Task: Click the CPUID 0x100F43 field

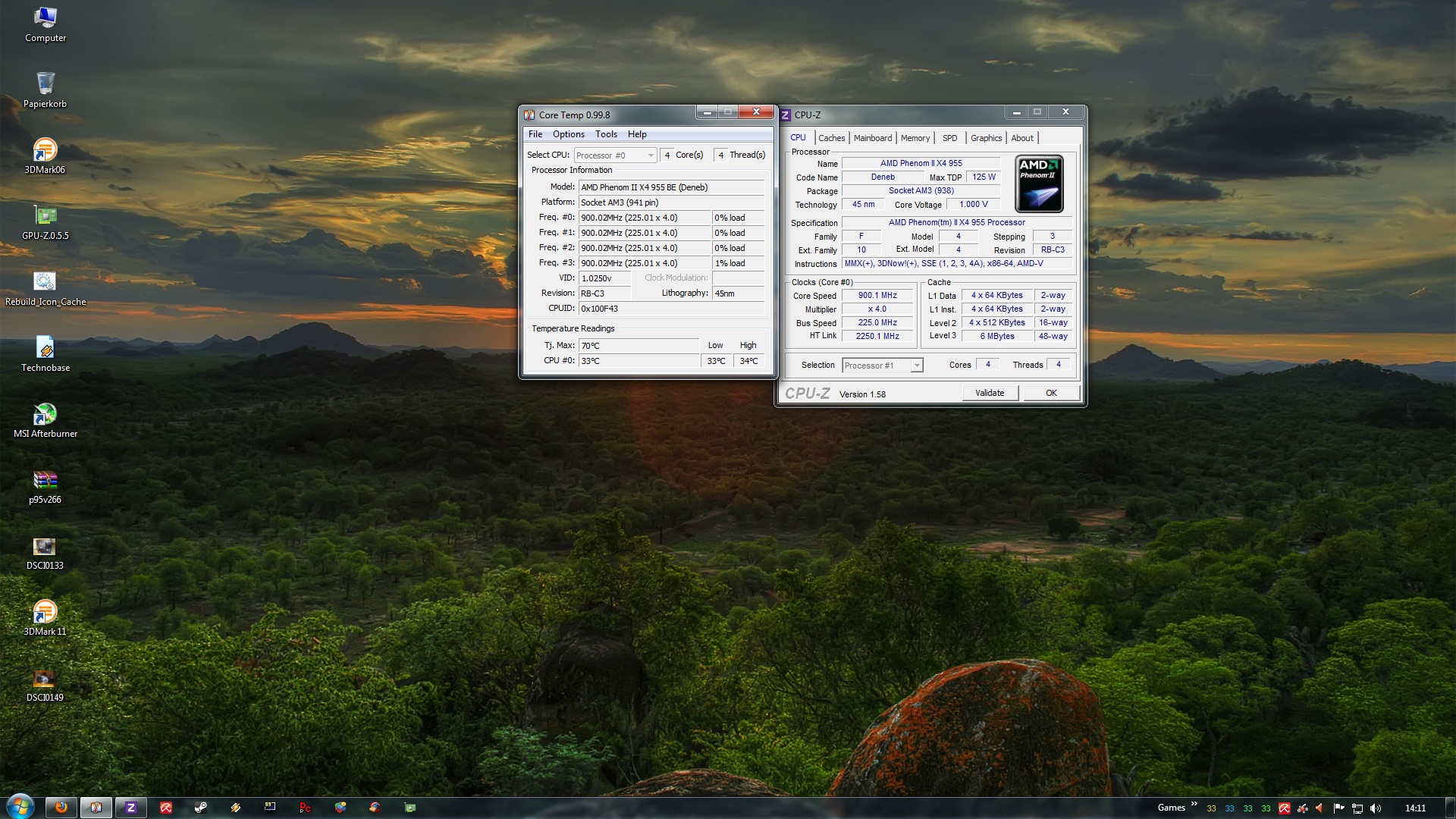Action: [672, 309]
